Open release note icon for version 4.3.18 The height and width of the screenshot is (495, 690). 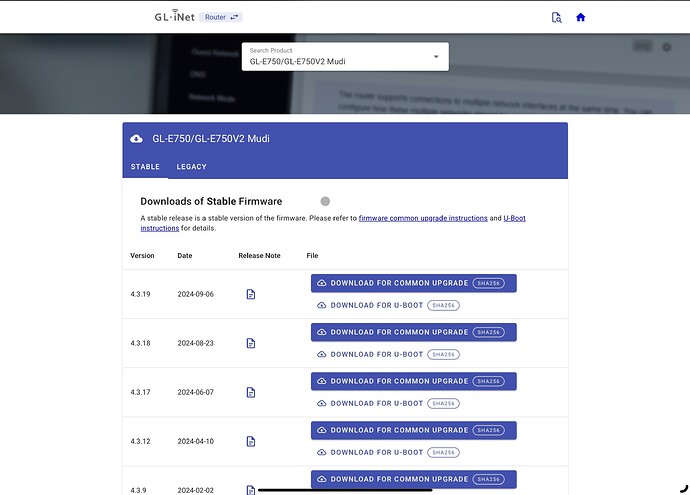tap(251, 343)
